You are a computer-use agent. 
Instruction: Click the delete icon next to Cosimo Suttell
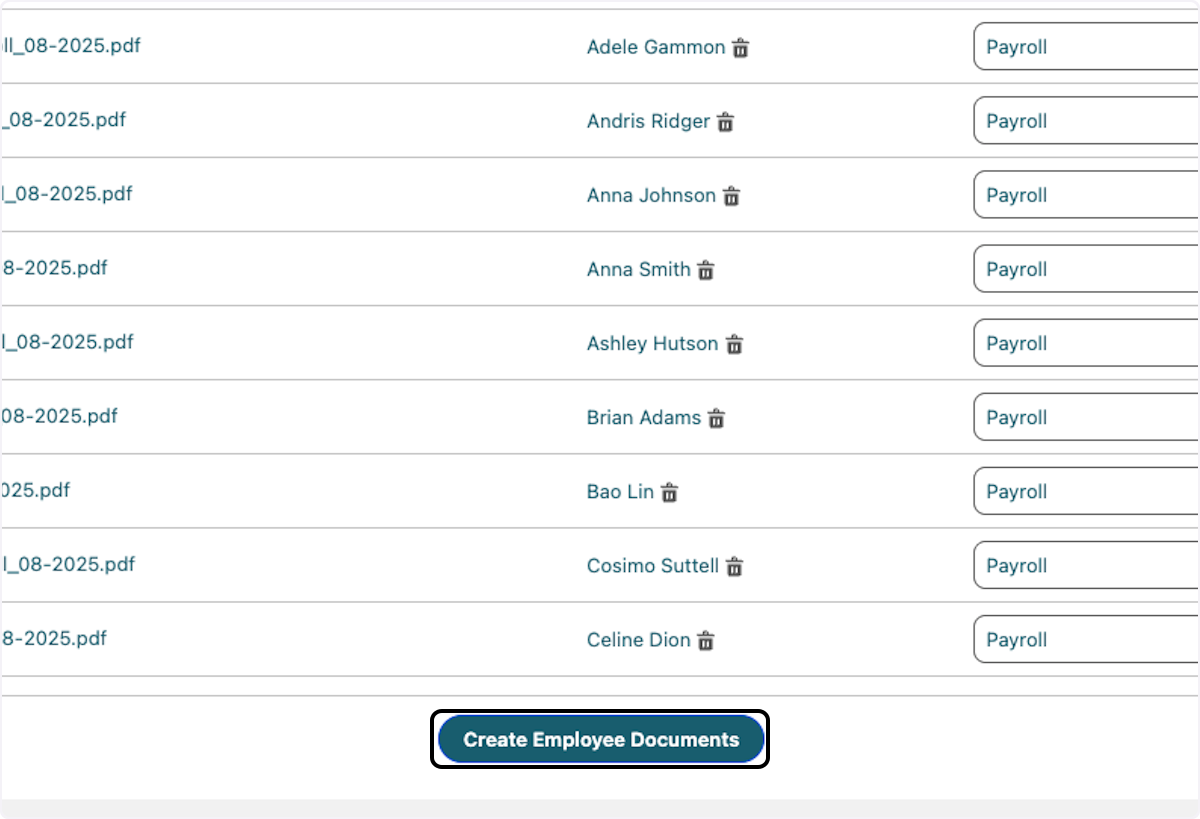(x=732, y=566)
